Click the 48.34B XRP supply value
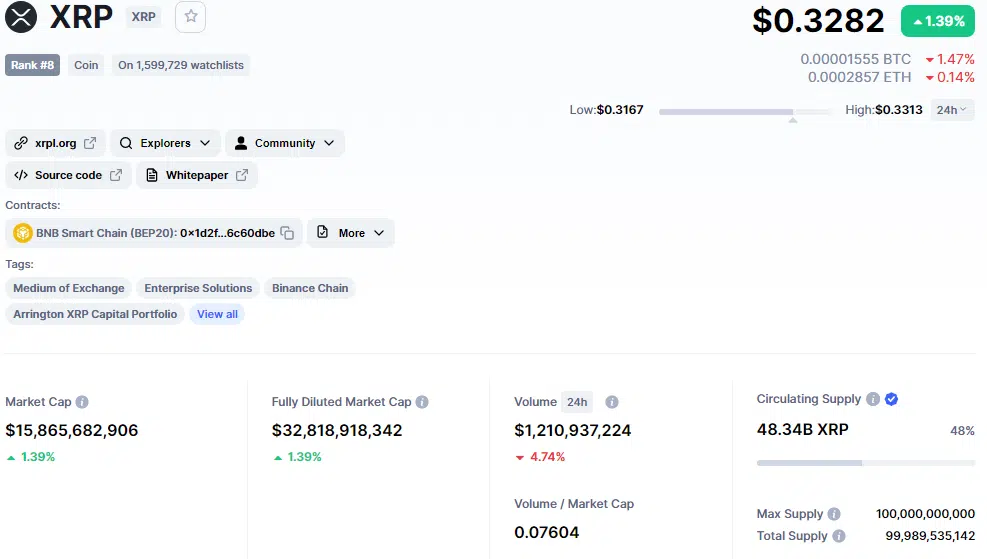 (803, 429)
